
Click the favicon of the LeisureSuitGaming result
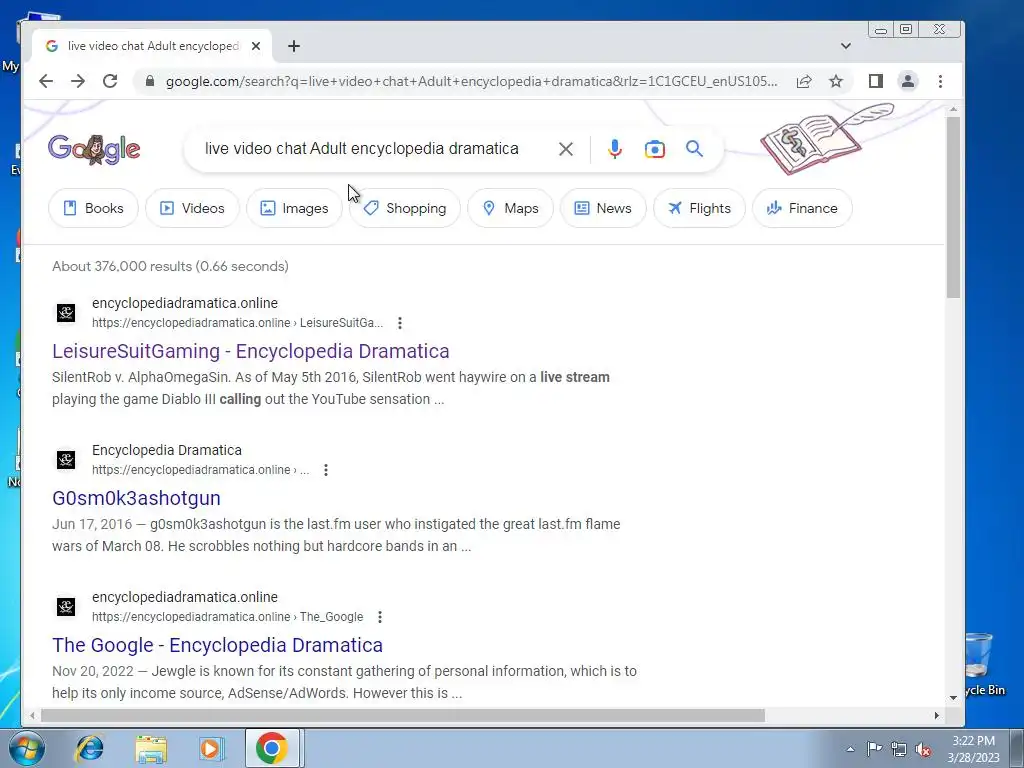coord(65,313)
